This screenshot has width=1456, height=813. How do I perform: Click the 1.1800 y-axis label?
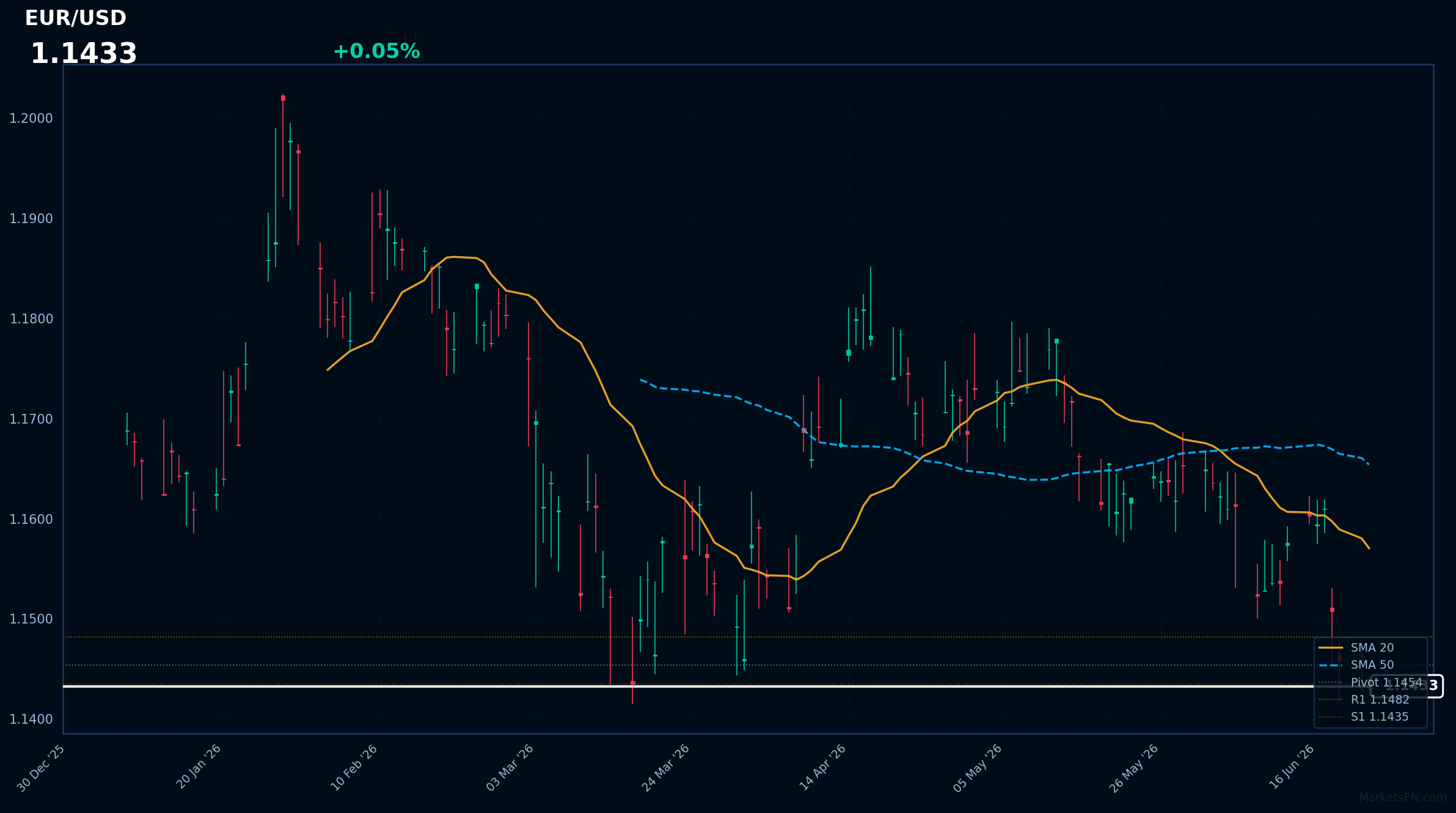click(x=31, y=319)
